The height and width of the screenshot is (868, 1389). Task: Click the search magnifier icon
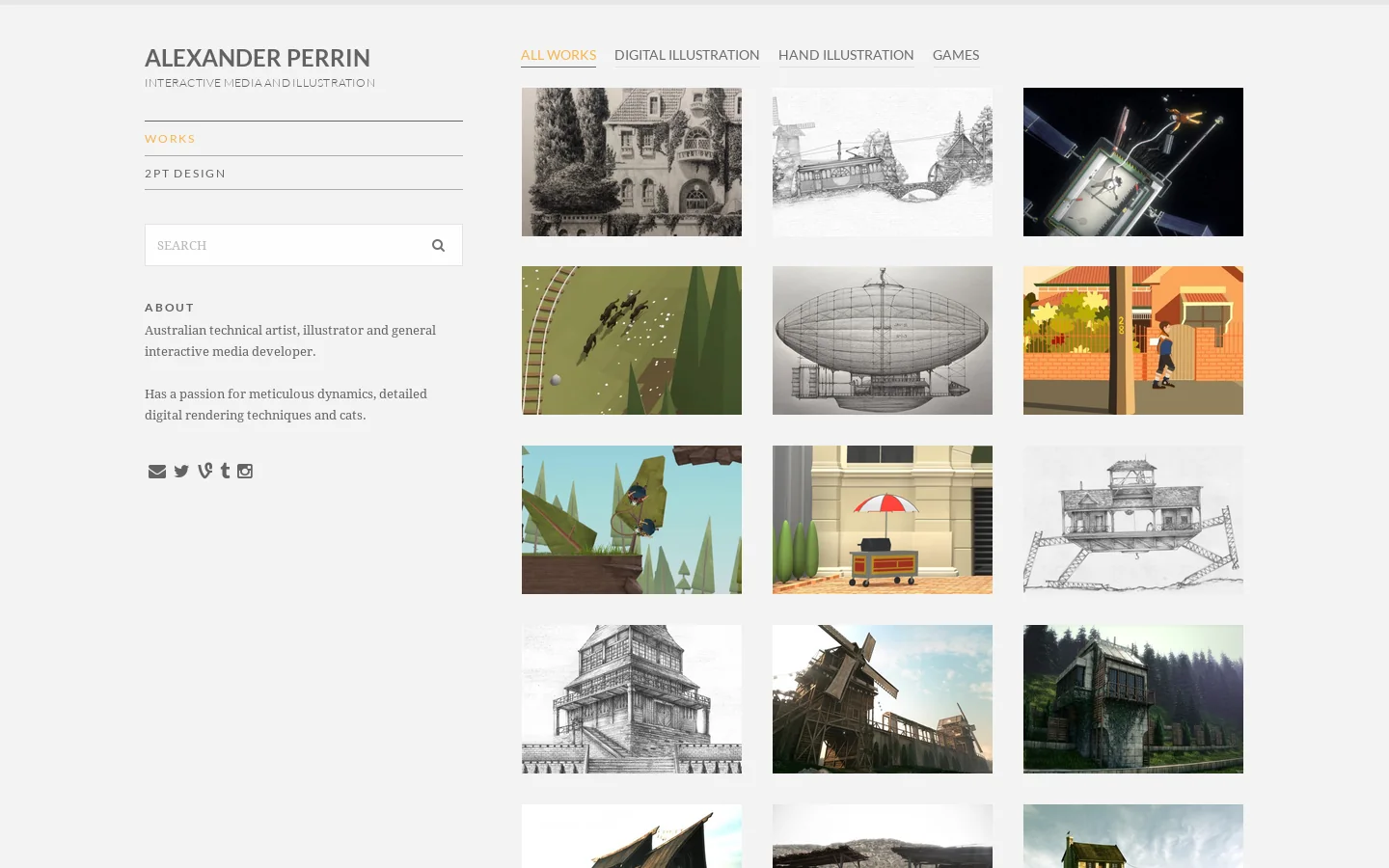click(438, 245)
